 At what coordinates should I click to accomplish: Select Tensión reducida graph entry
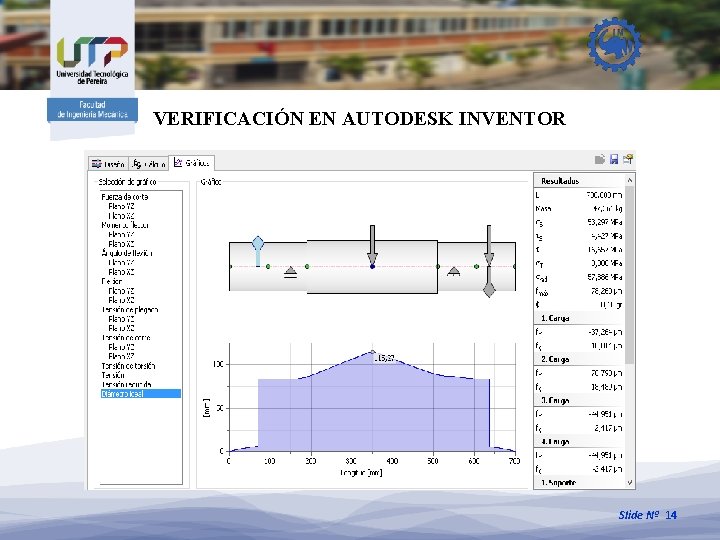(126, 384)
